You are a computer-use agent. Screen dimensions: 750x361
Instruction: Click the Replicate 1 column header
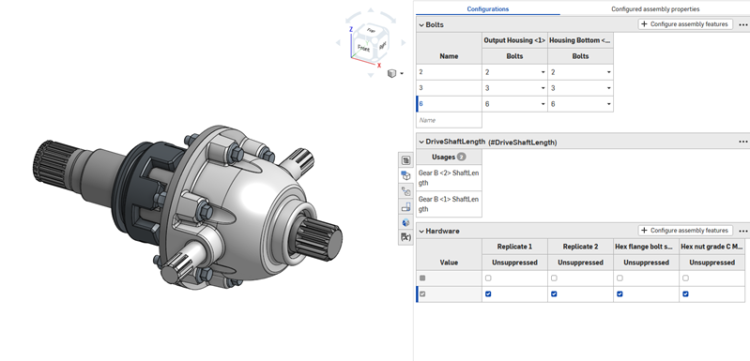click(515, 247)
